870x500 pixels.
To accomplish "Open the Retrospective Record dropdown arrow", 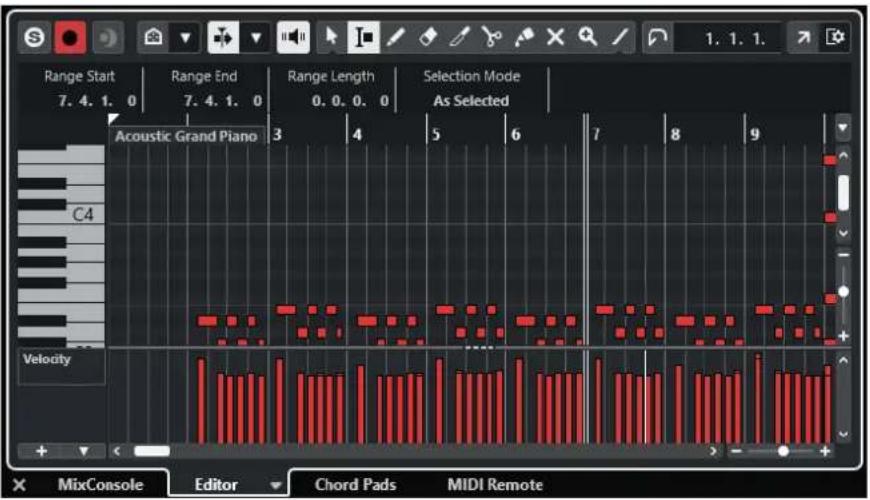I will pos(185,38).
